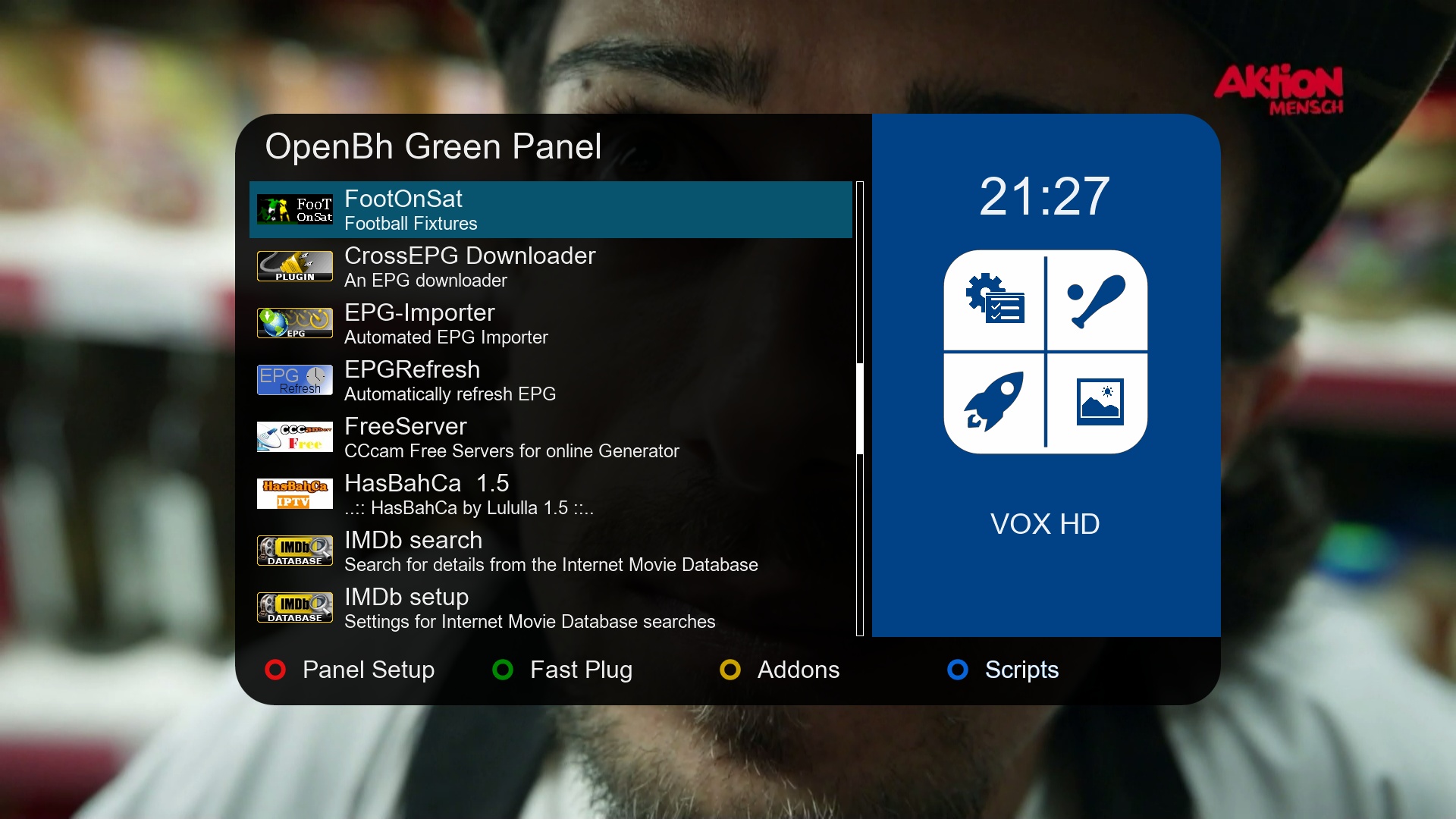The image size is (1456, 819).
Task: Click the FreeServer CCcam icon
Action: (295, 437)
